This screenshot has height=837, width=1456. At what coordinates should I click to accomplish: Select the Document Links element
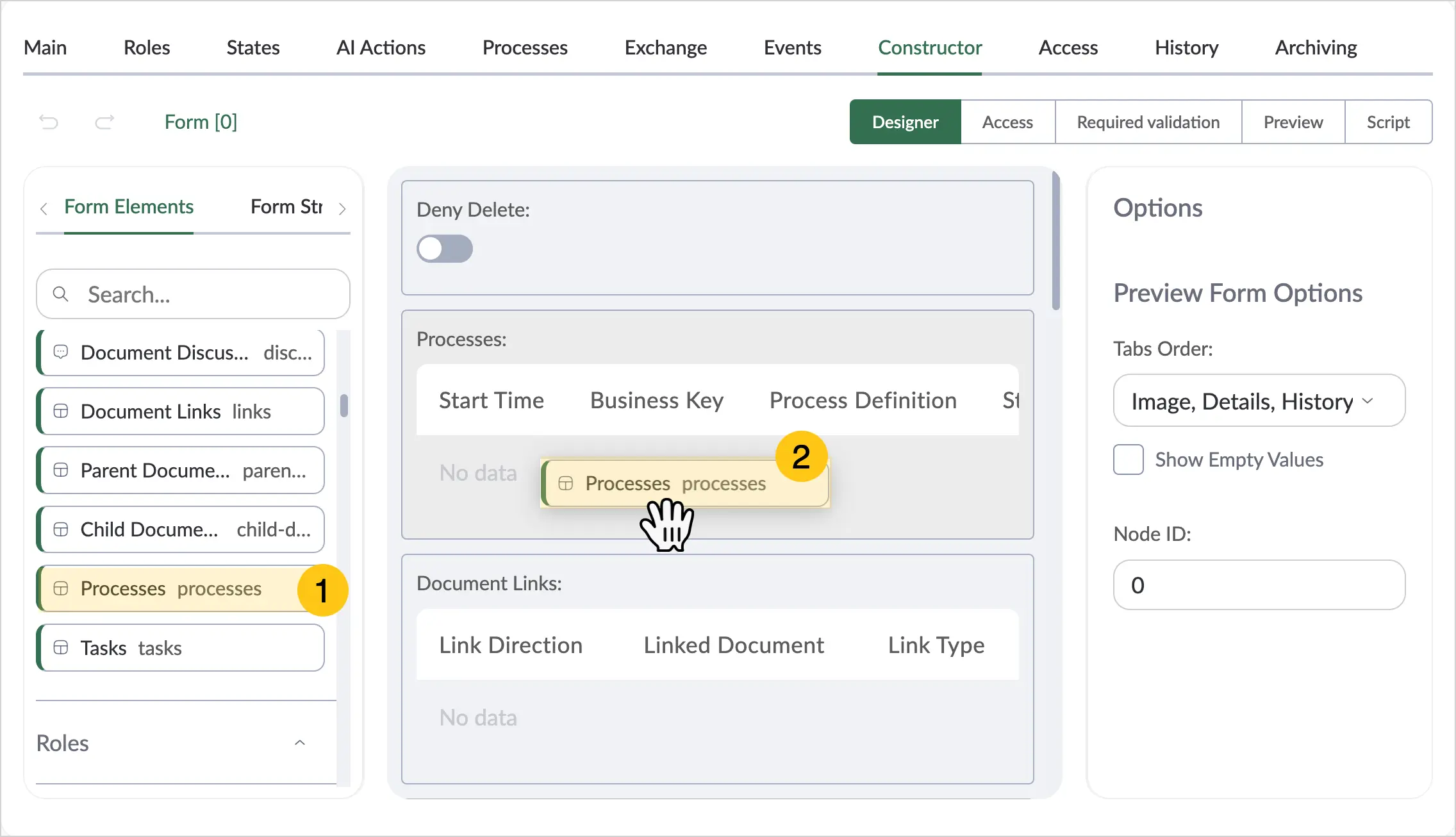[x=181, y=411]
